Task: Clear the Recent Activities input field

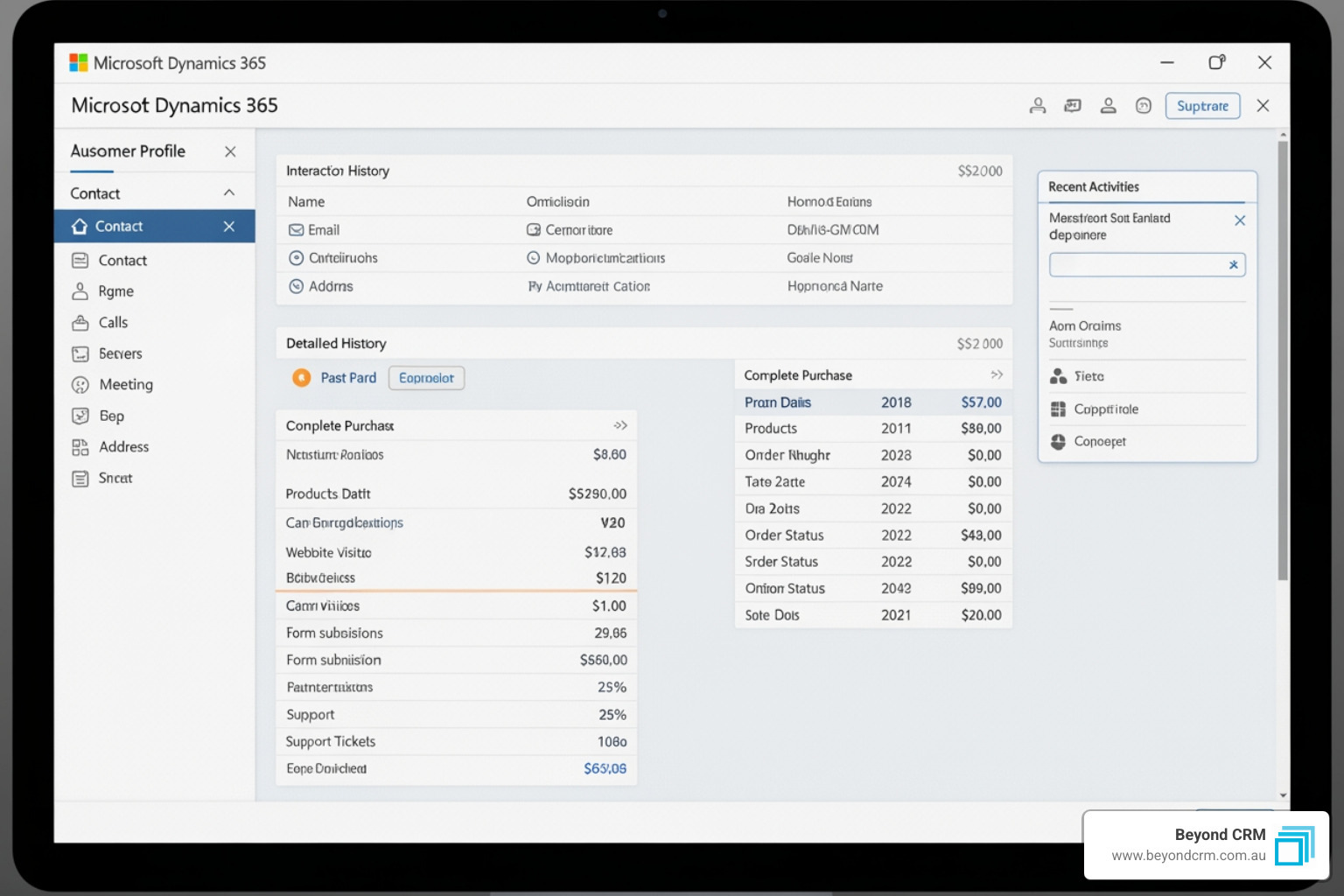Action: pyautogui.click(x=1234, y=265)
